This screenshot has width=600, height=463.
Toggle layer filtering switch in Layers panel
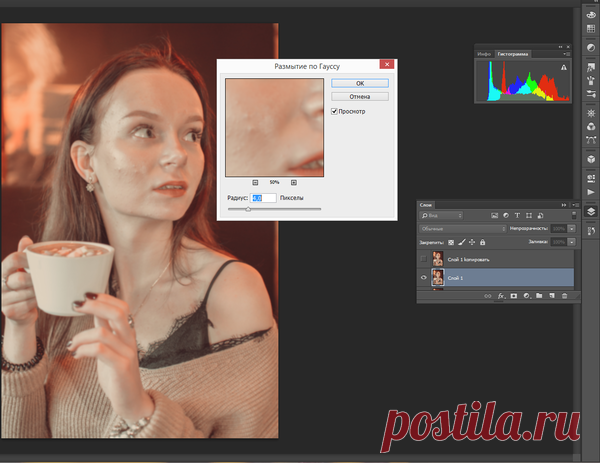[574, 215]
